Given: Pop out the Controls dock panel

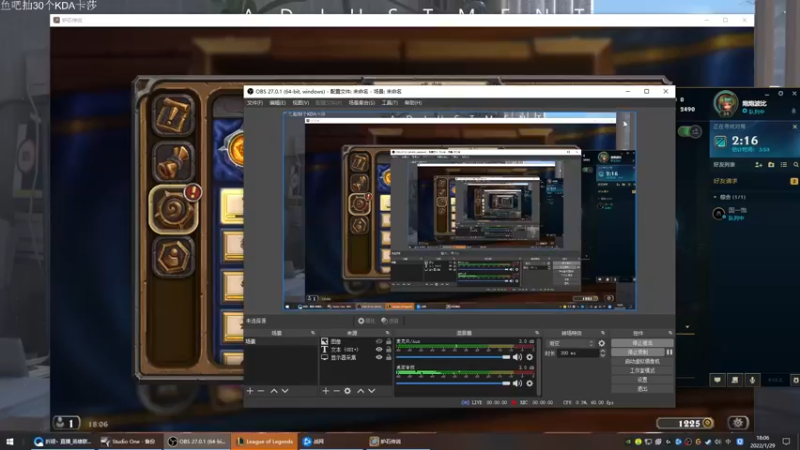Looking at the screenshot, I should pos(670,333).
